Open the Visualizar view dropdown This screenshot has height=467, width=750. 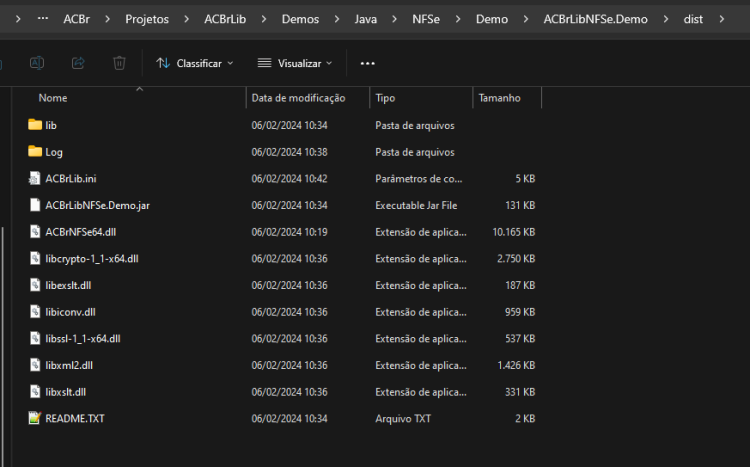click(295, 63)
